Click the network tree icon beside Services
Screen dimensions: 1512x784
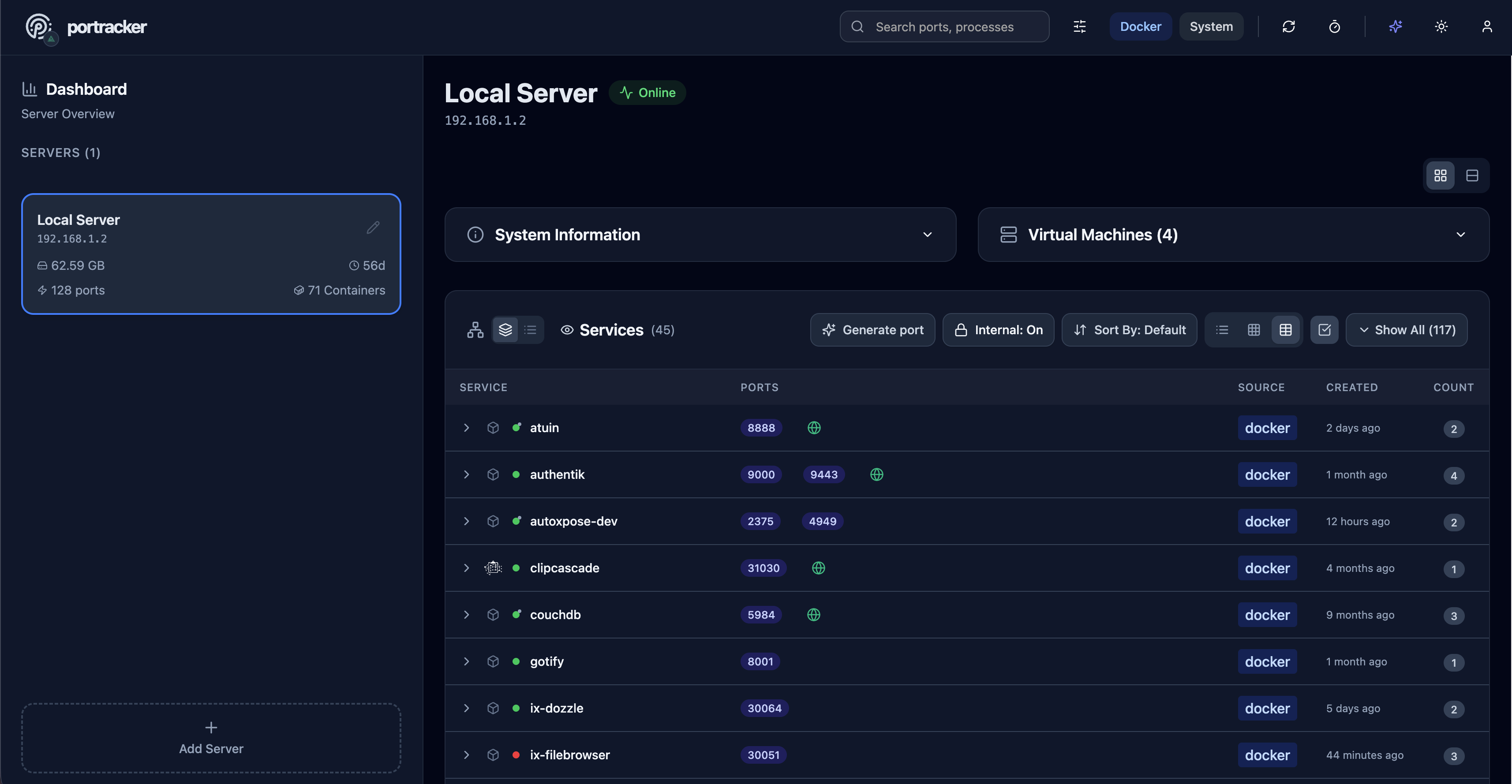click(475, 330)
